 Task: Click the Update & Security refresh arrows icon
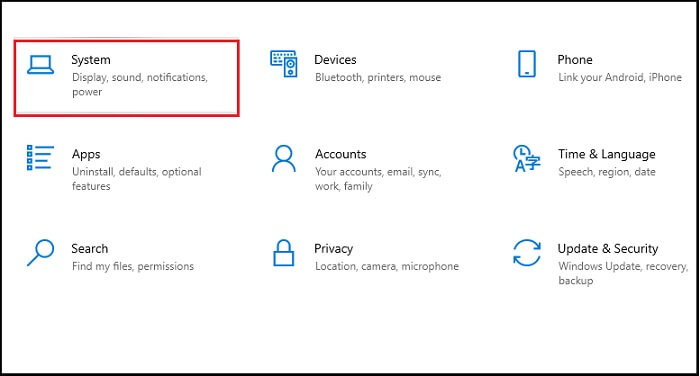527,253
